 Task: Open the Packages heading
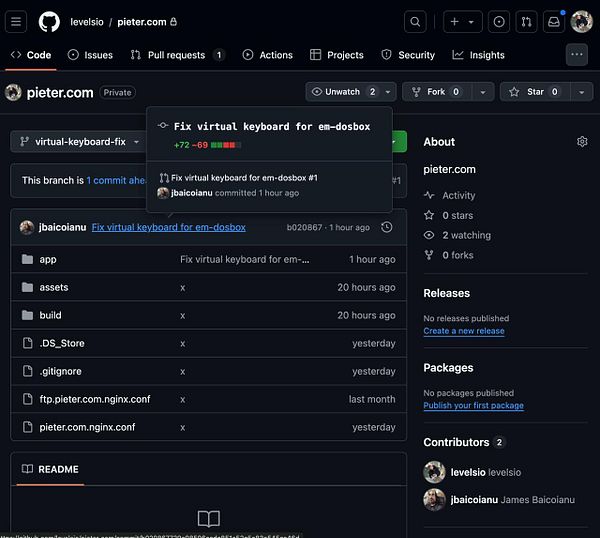[x=448, y=368]
